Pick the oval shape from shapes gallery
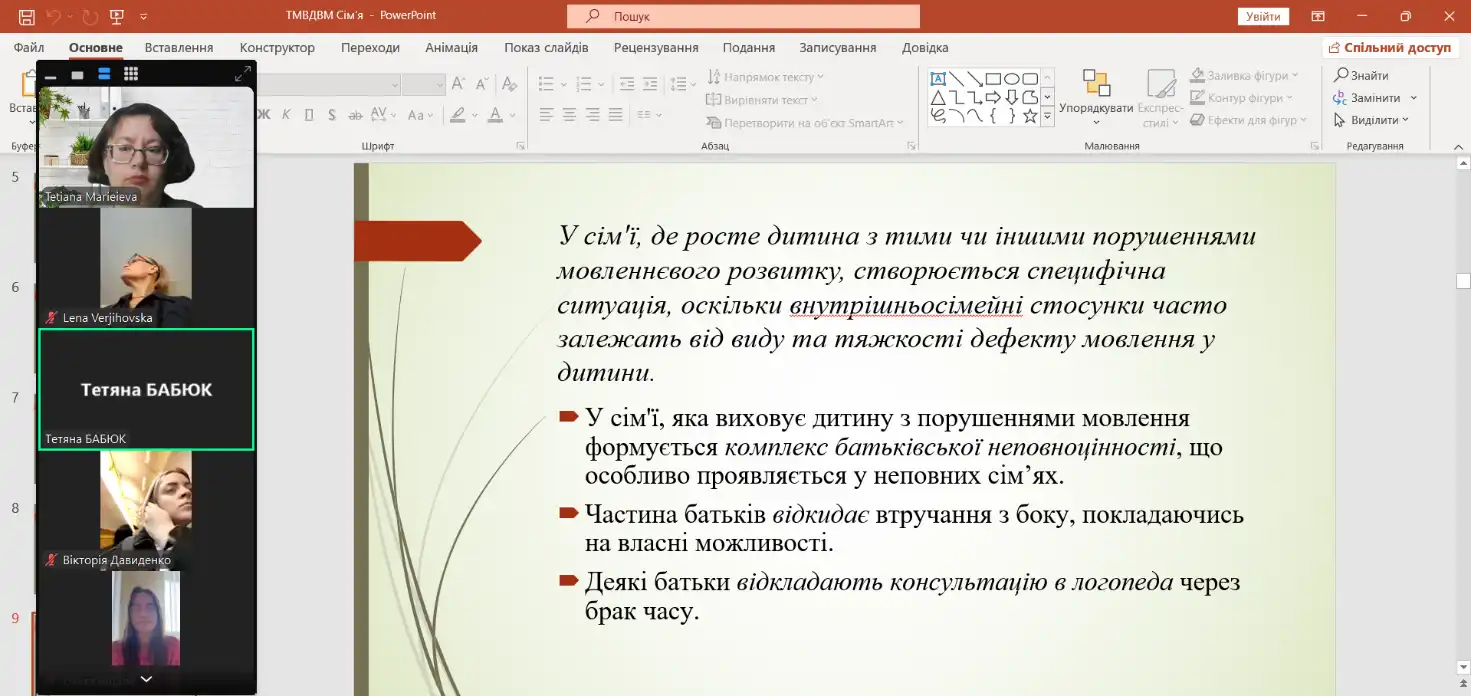The width and height of the screenshot is (1471, 696). 1011,79
